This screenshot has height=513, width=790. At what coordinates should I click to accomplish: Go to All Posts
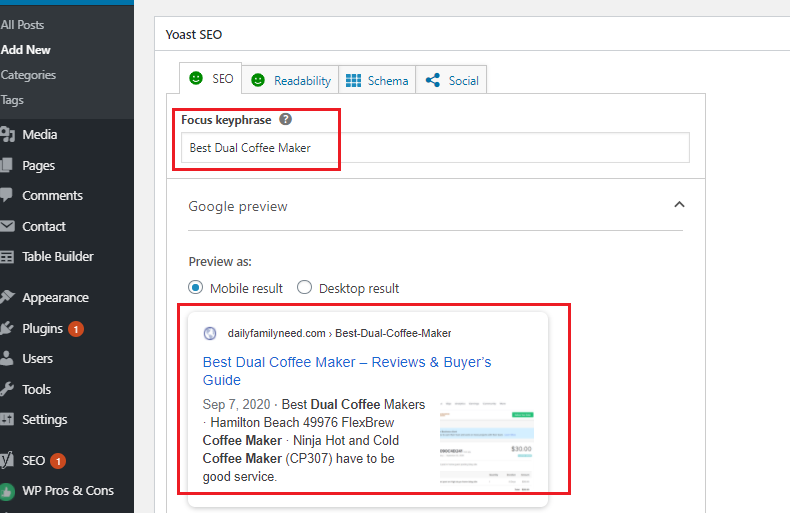tap(22, 24)
